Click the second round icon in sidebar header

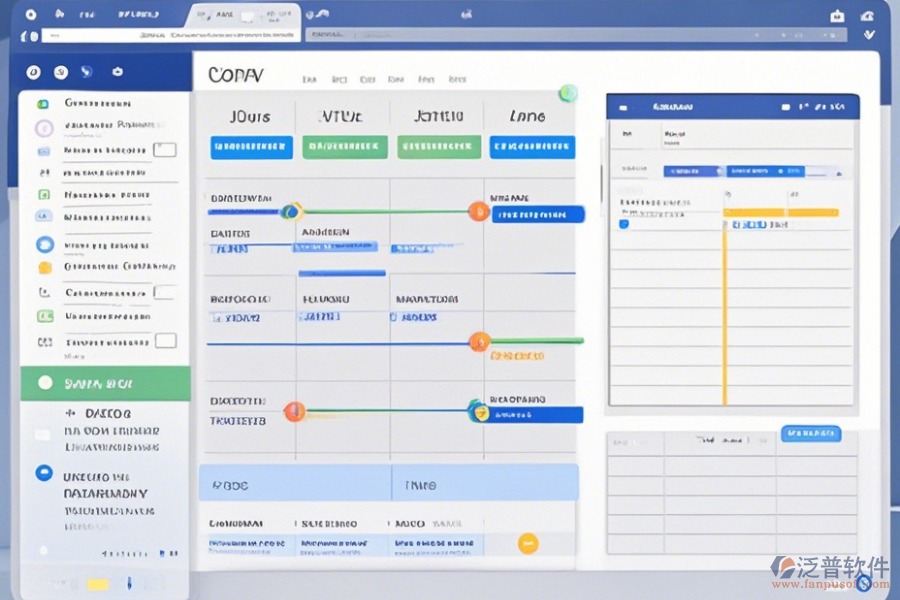click(61, 72)
